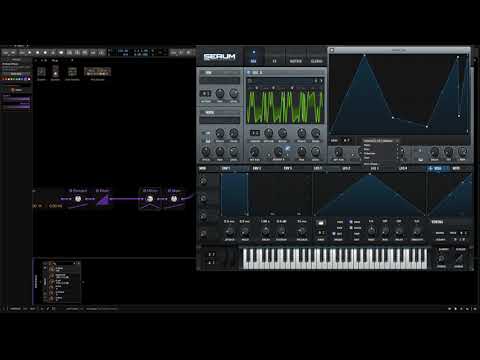
Task: Toggle the portamento SCALED option
Action: [460, 249]
